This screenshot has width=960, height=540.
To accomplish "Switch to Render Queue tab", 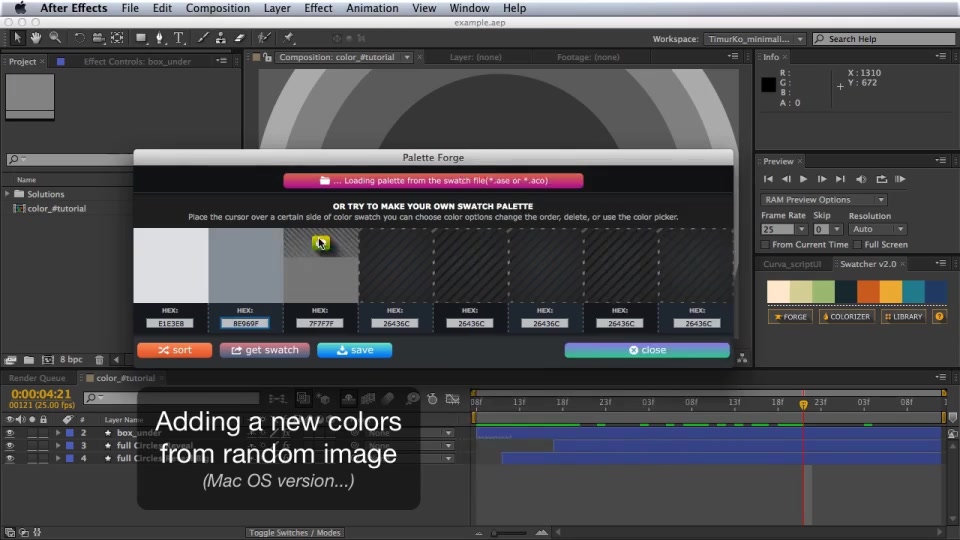I will (x=37, y=378).
